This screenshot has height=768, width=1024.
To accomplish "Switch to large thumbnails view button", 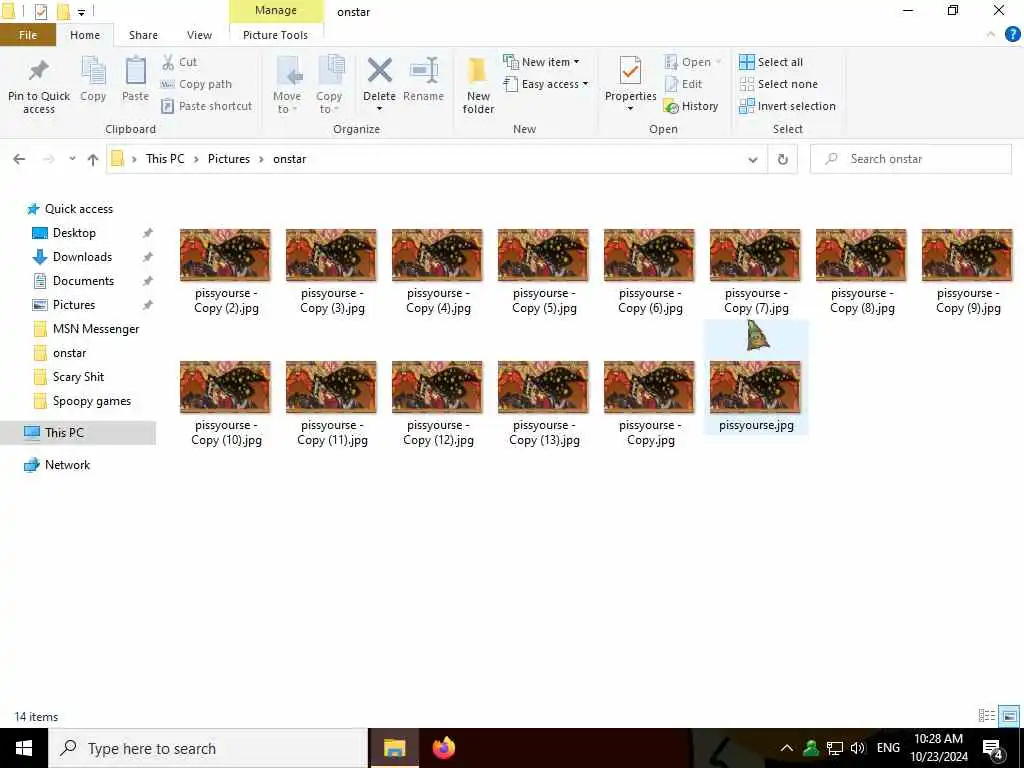I will point(1009,716).
